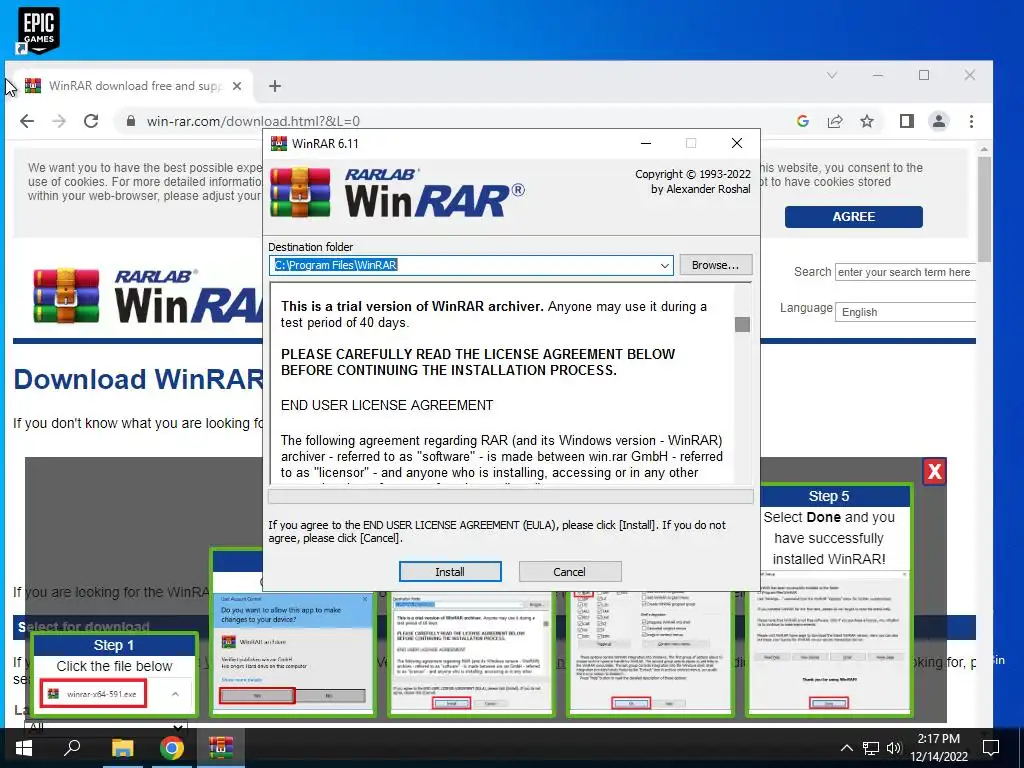
Task: Click the license text scrollbar thumb
Action: [x=742, y=324]
